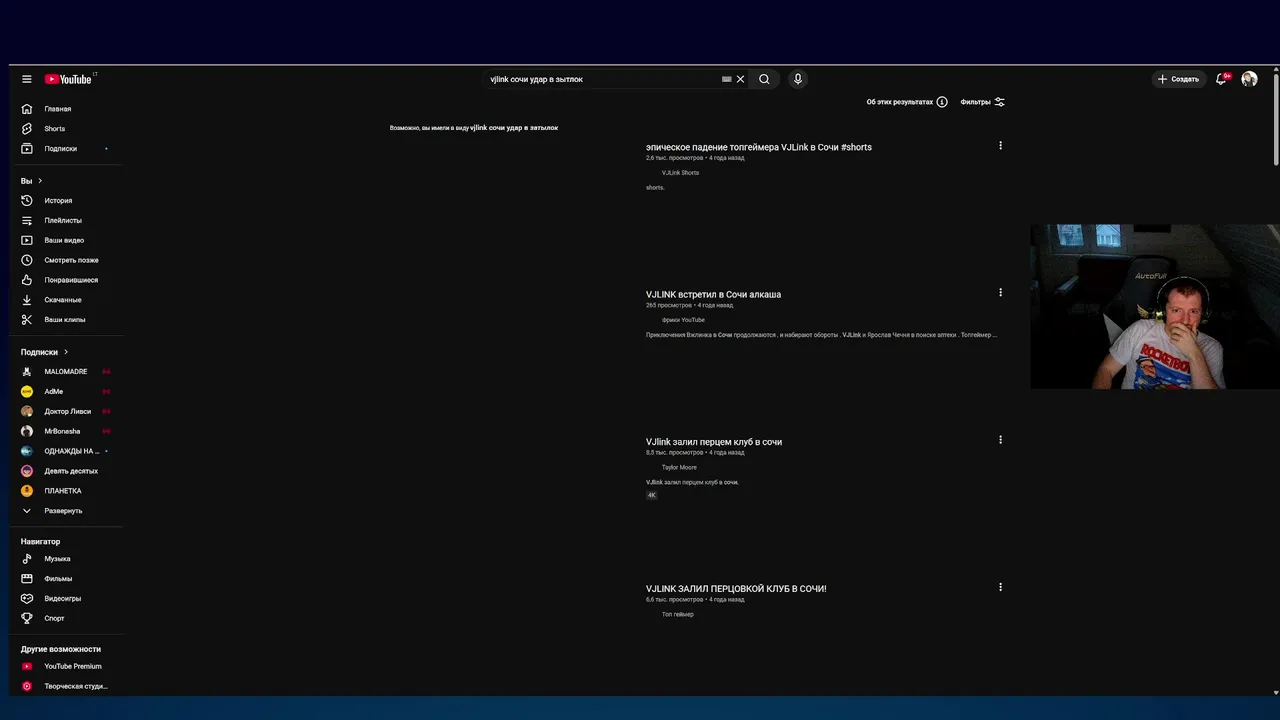
Task: Open video VJLINK ЗАЛИЛ ПЕРЦОВКОЙ КЛУБ В СОЧИ!
Action: click(x=736, y=588)
